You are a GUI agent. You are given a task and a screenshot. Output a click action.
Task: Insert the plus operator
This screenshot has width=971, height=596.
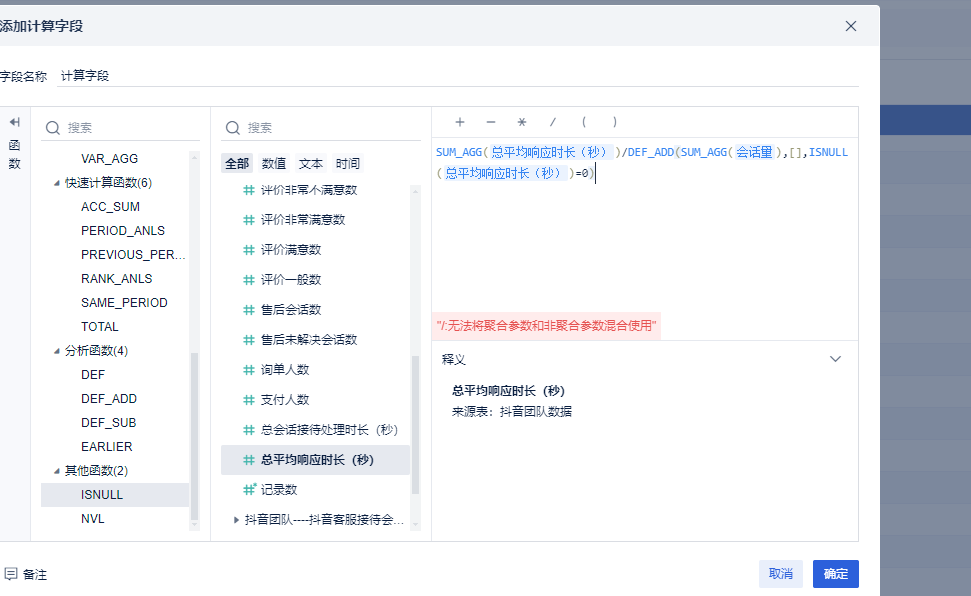click(459, 122)
